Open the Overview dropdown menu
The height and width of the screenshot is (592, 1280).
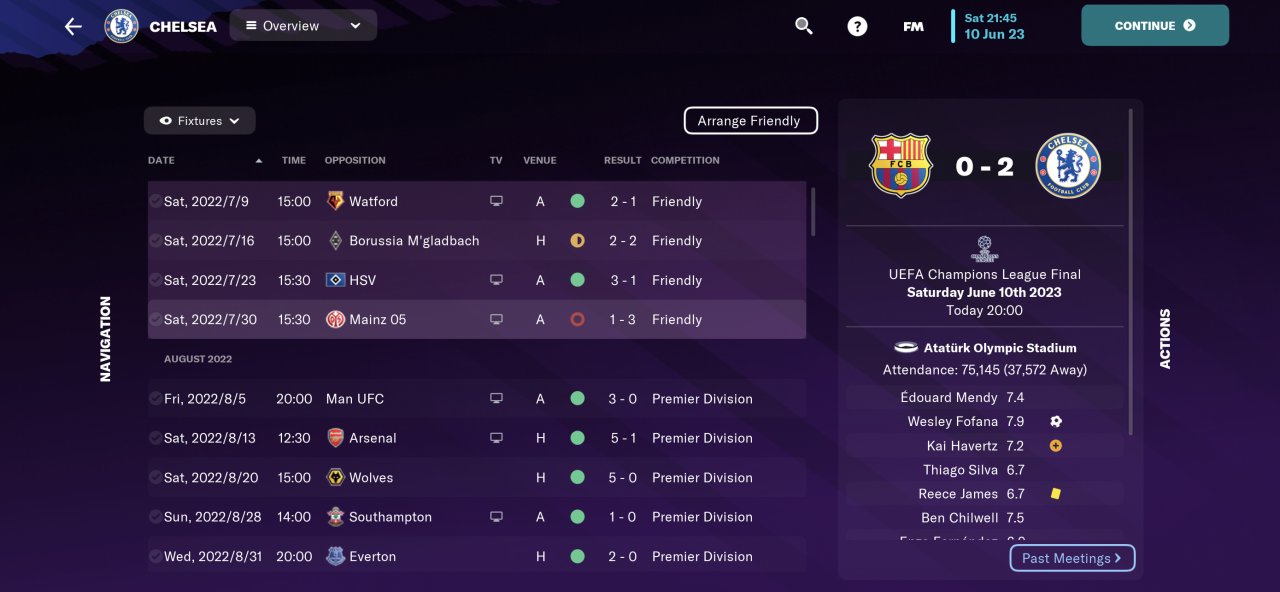[303, 26]
